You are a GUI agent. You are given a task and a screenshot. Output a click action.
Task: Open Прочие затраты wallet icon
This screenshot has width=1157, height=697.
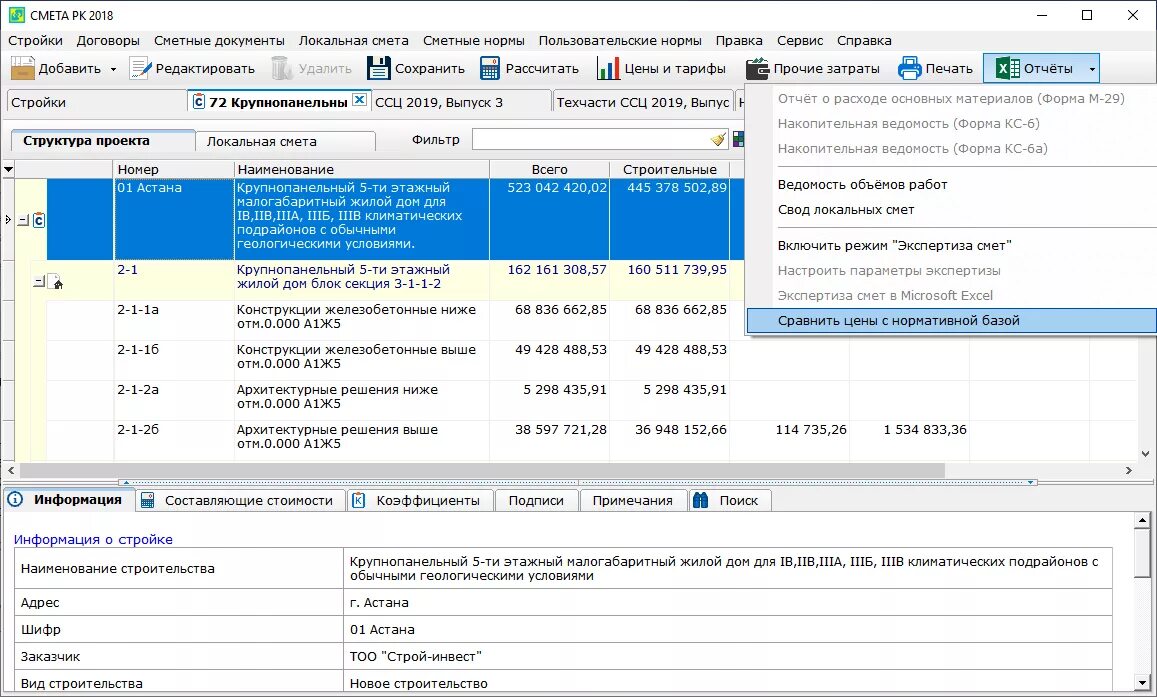(757, 69)
